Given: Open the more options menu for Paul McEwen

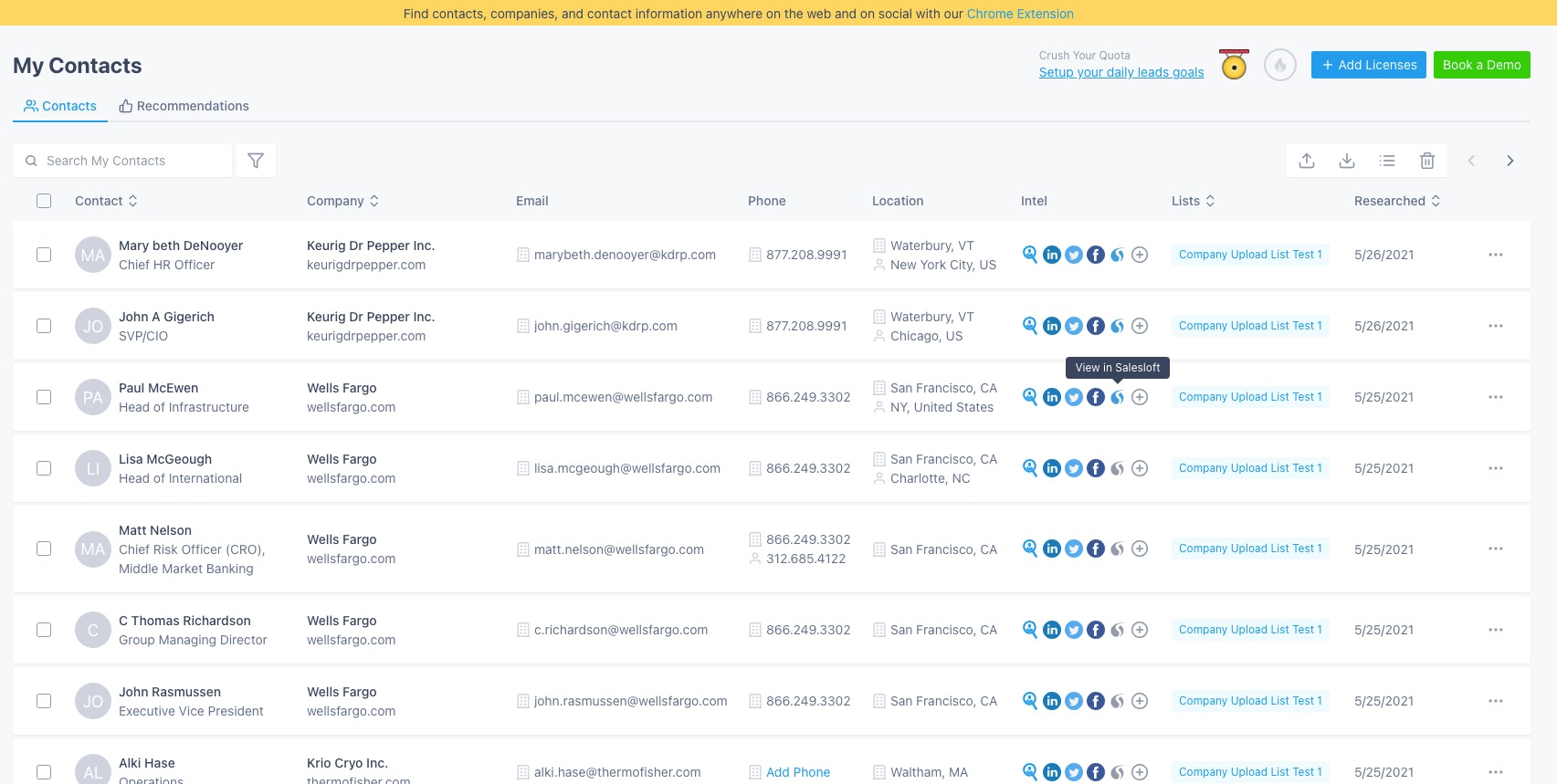Looking at the screenshot, I should pos(1496,397).
